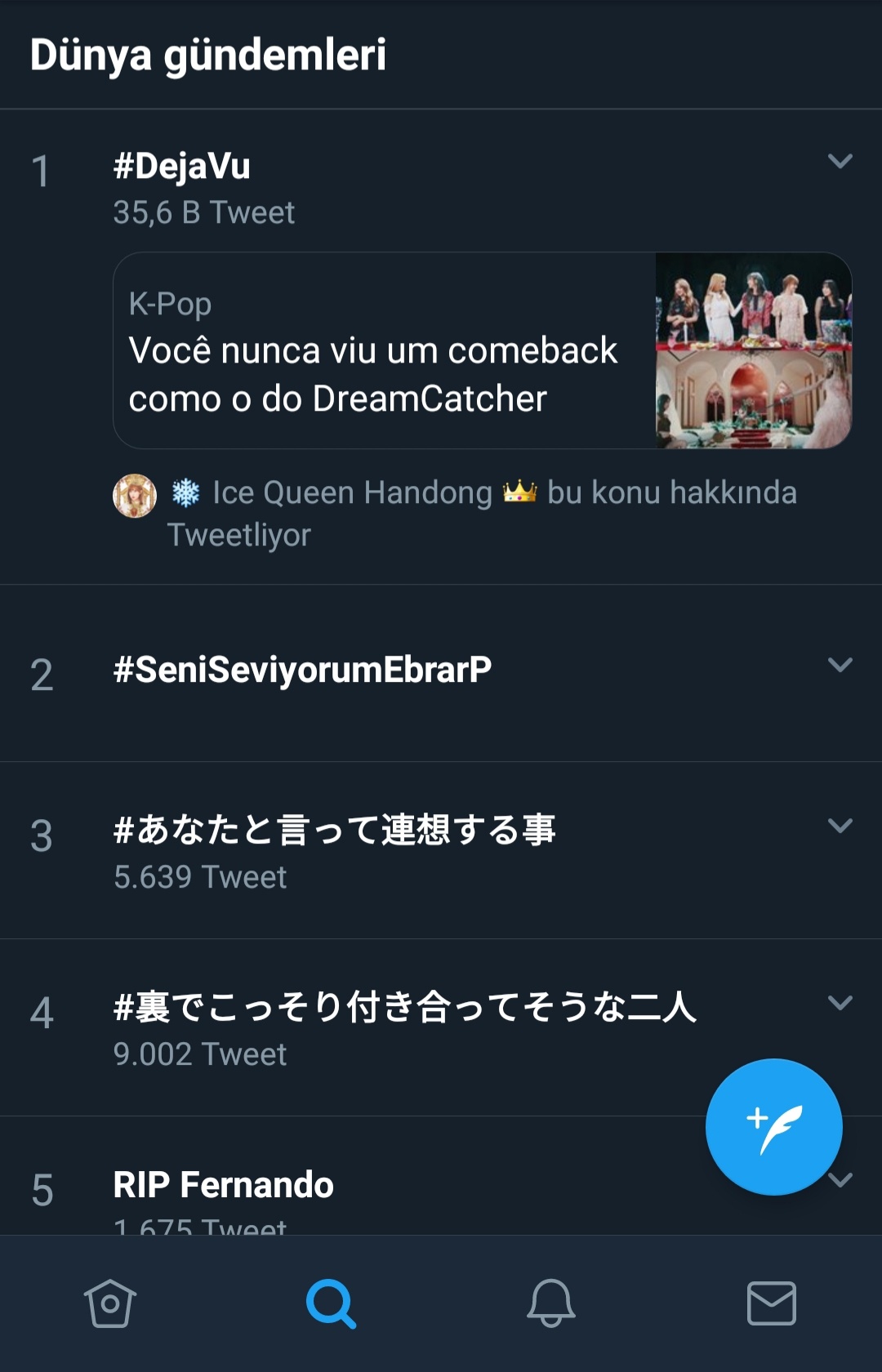Tap the 35,6 B Tweet count
The height and width of the screenshot is (1372, 882).
click(x=204, y=213)
